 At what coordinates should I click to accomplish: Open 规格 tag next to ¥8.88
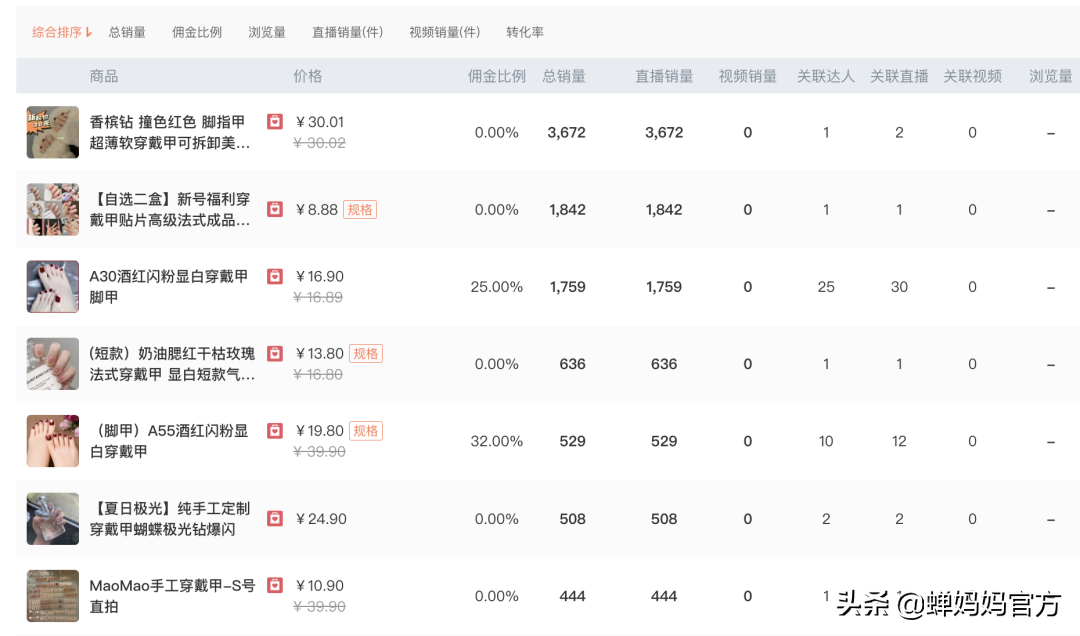[360, 209]
